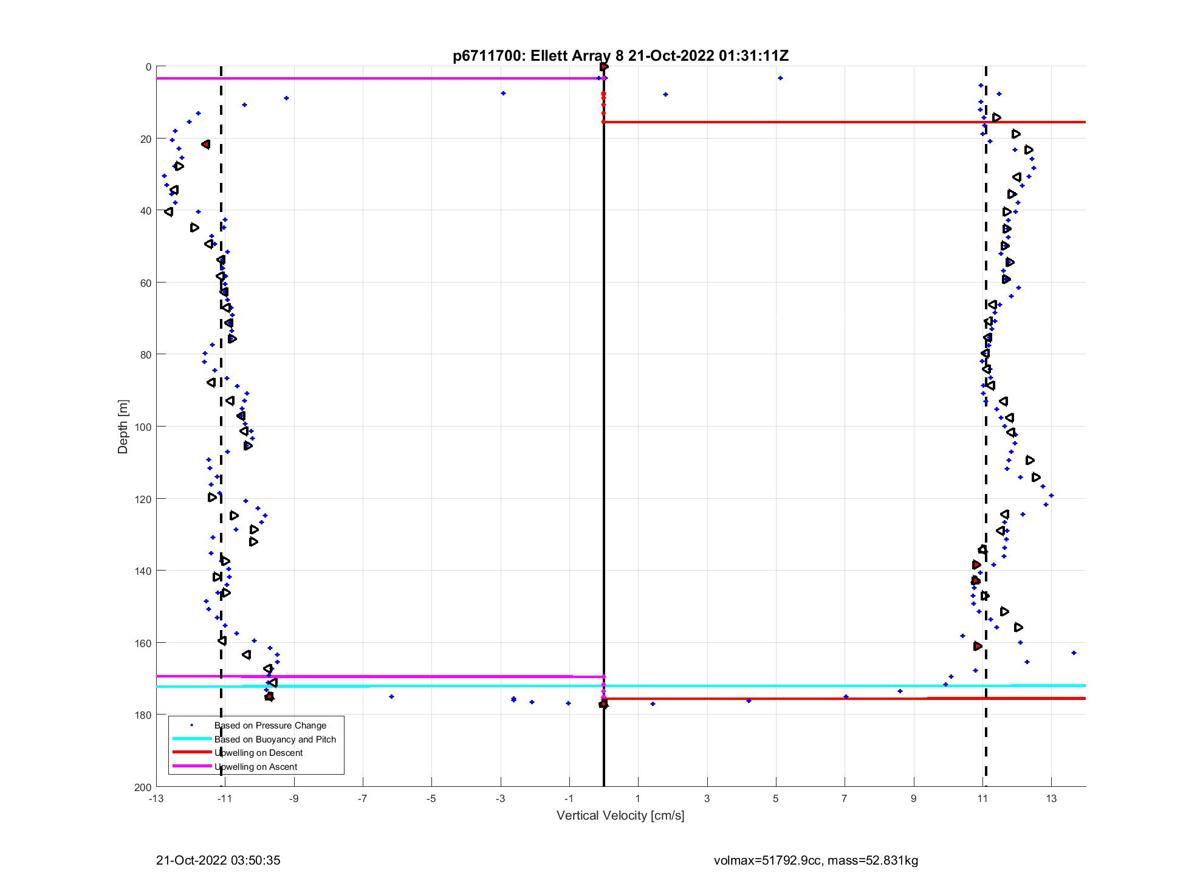Click y-axis depth tick label 140

pos(142,571)
